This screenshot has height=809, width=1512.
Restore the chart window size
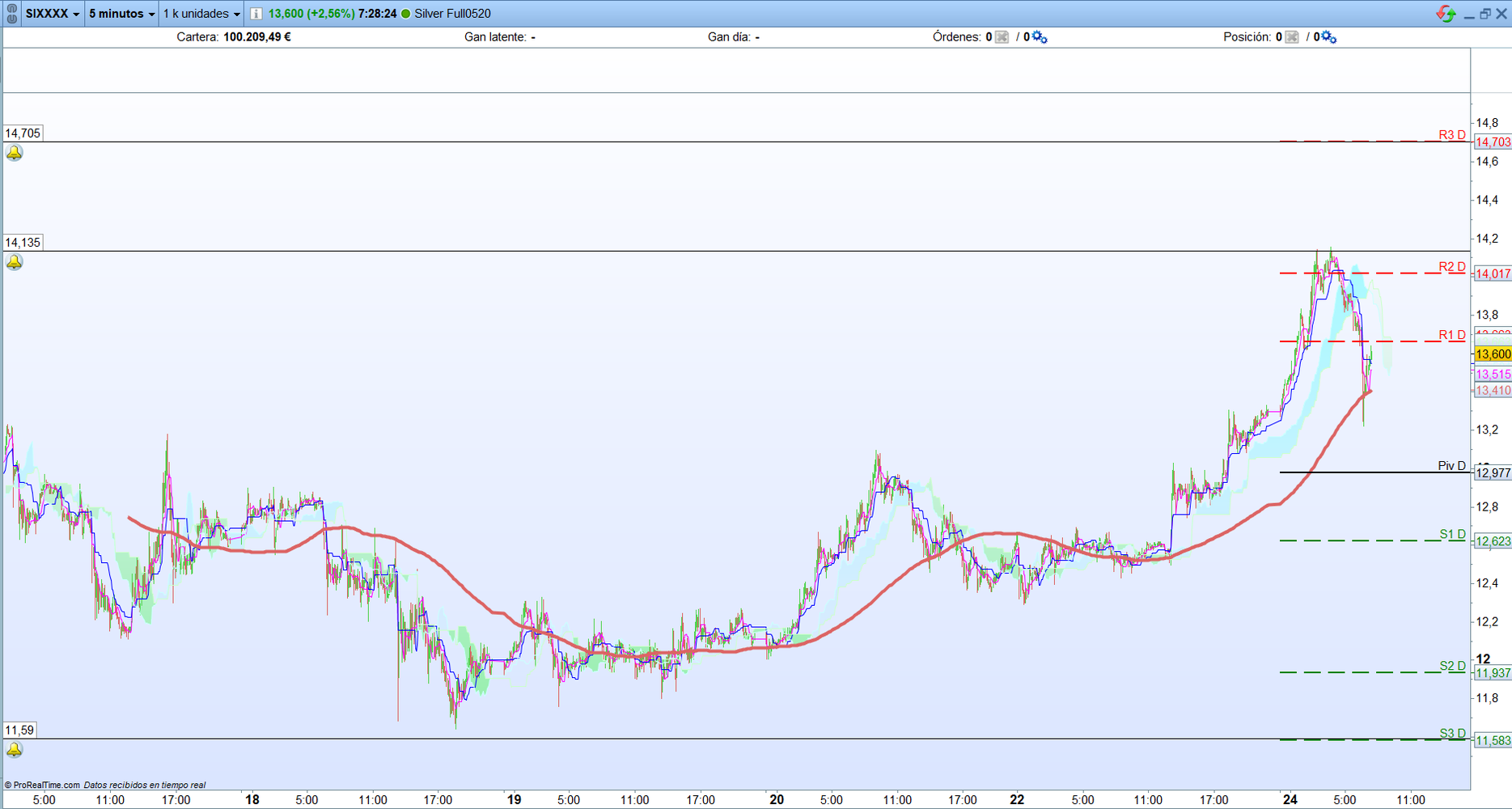pos(1485,14)
